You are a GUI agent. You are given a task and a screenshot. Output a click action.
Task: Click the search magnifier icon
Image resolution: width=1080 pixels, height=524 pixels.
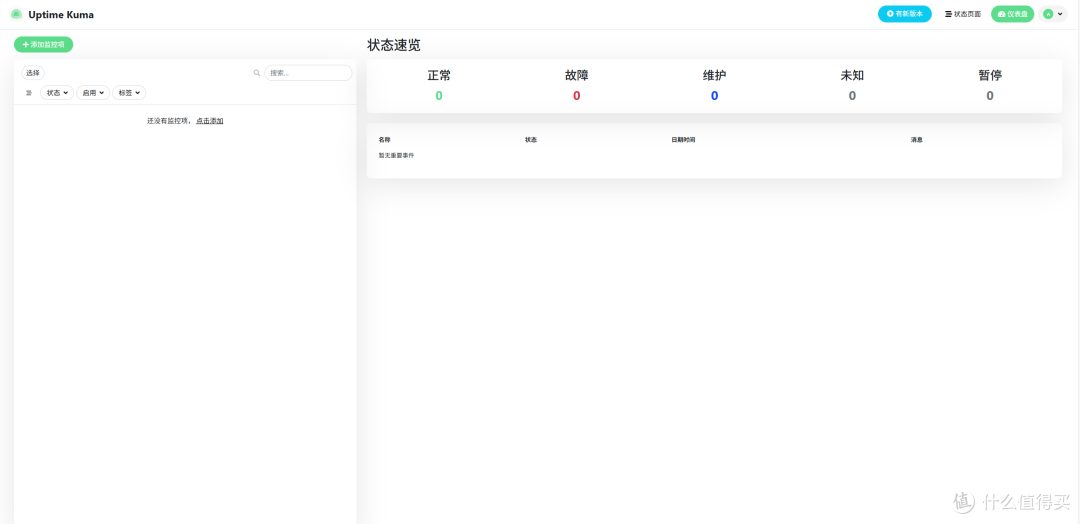(x=257, y=73)
